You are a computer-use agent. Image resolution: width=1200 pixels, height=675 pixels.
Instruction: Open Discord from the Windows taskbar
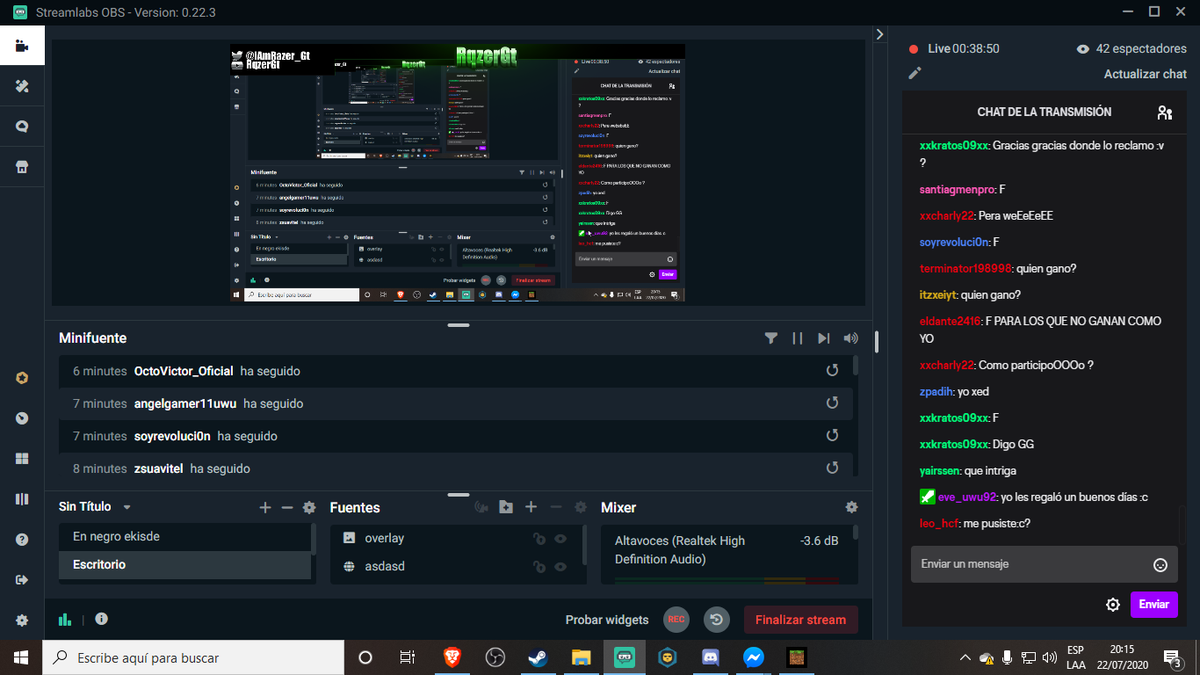click(711, 658)
